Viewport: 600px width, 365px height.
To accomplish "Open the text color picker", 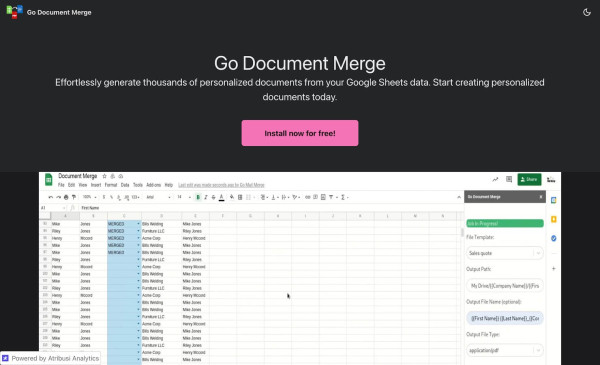I will click(x=222, y=197).
